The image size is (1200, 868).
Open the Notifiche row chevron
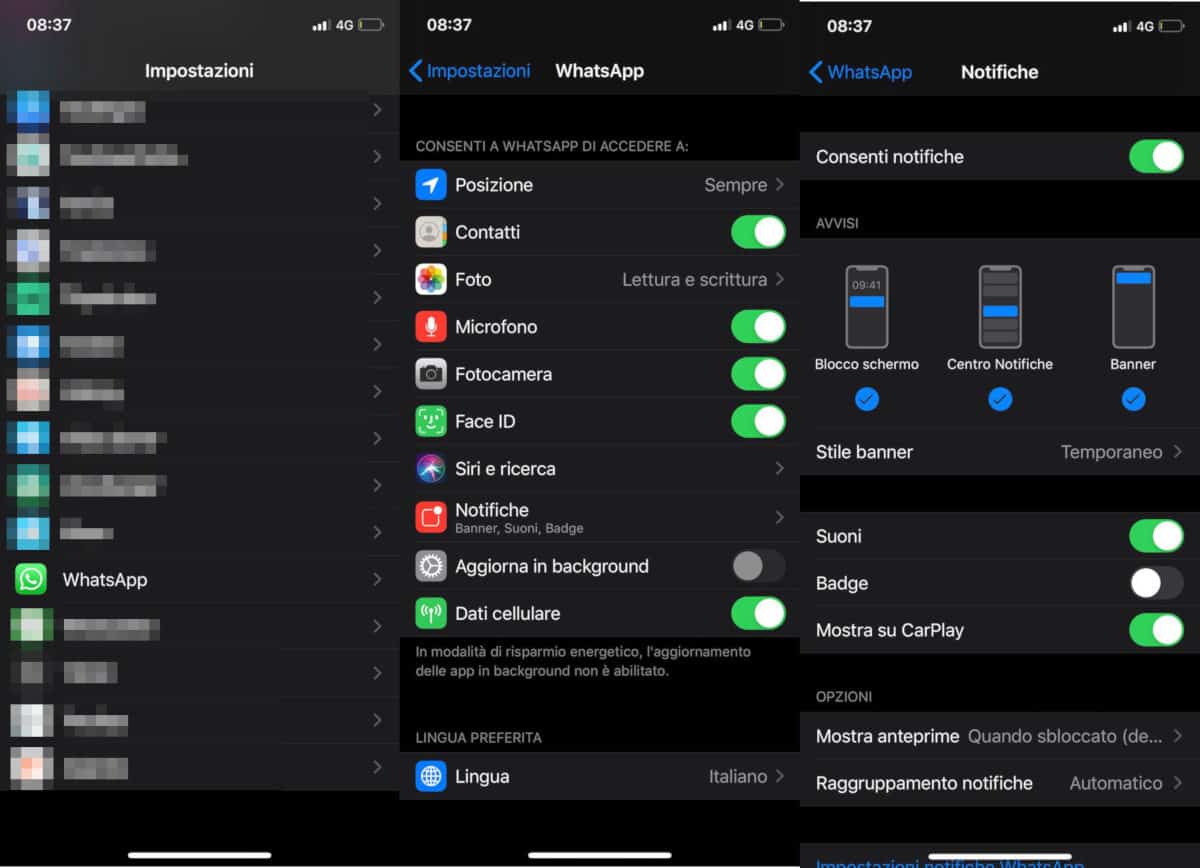pyautogui.click(x=779, y=516)
